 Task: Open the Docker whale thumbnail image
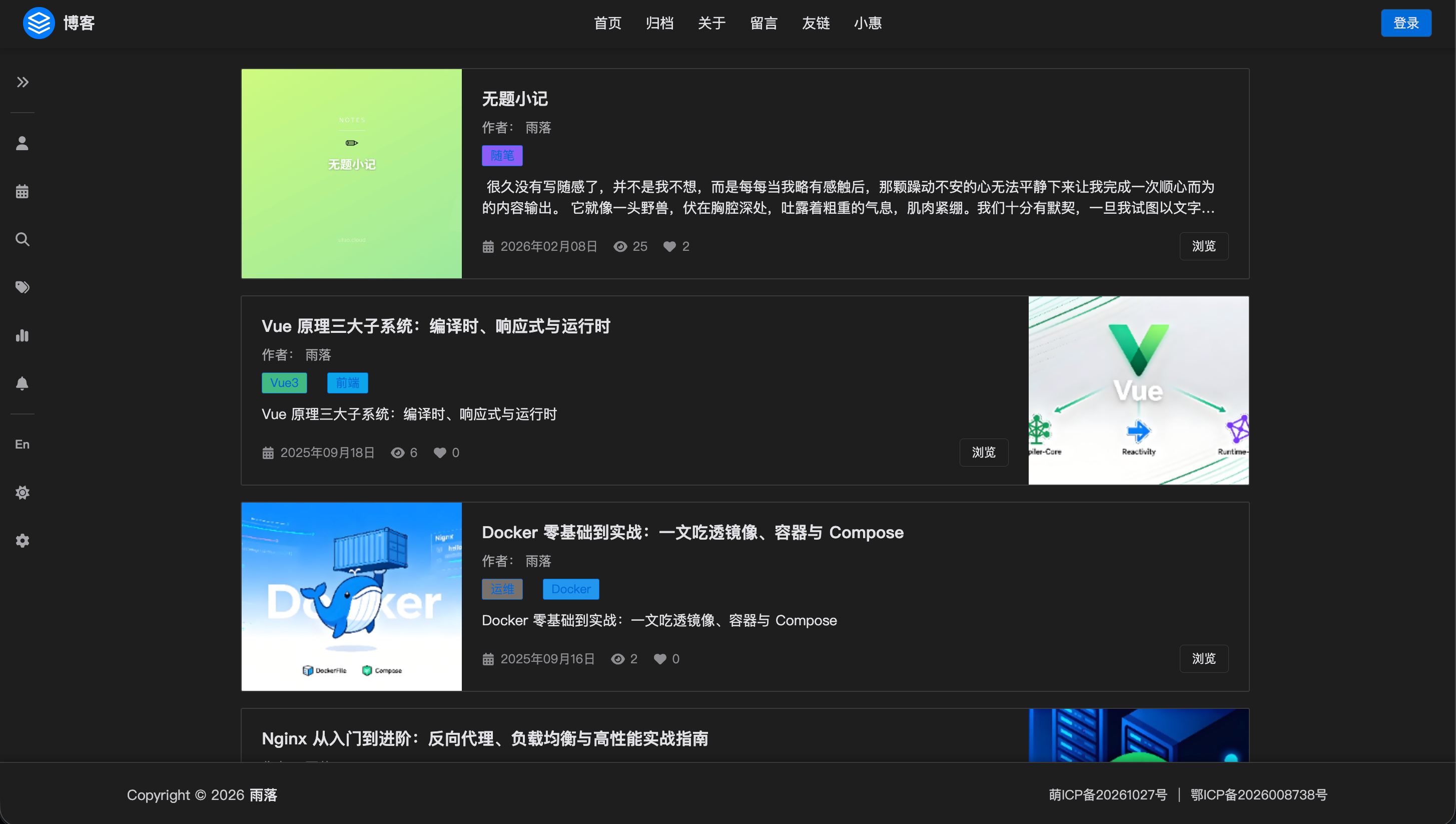click(351, 597)
